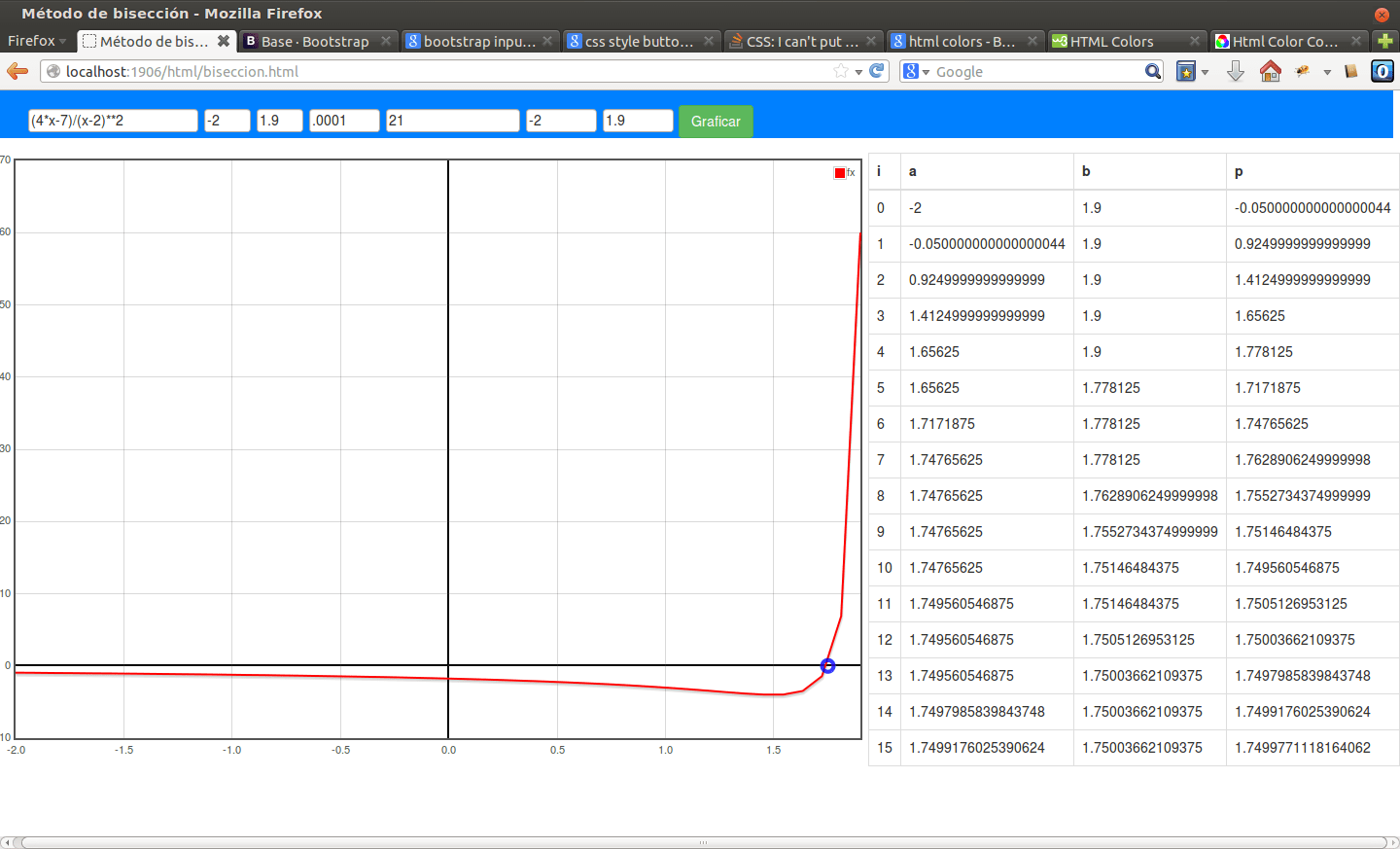Click the scrollbar's left arrow
The image size is (1400, 849).
6,842
